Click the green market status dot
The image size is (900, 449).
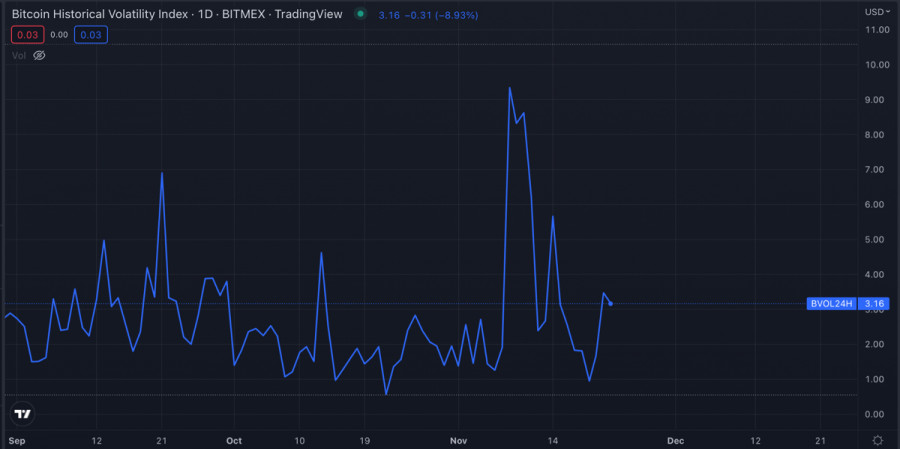[x=360, y=14]
